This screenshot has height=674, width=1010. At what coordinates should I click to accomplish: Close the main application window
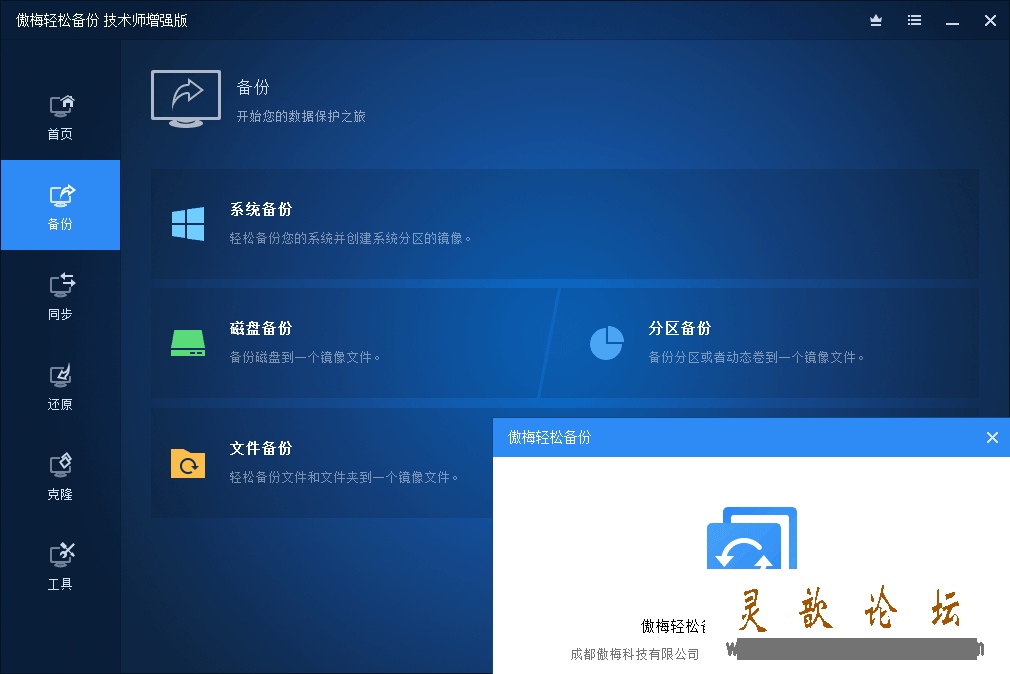[991, 21]
